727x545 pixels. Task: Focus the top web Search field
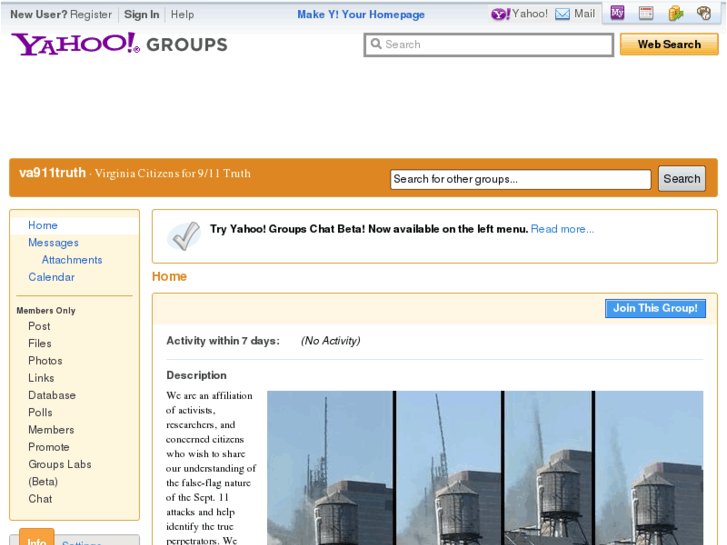coord(489,45)
